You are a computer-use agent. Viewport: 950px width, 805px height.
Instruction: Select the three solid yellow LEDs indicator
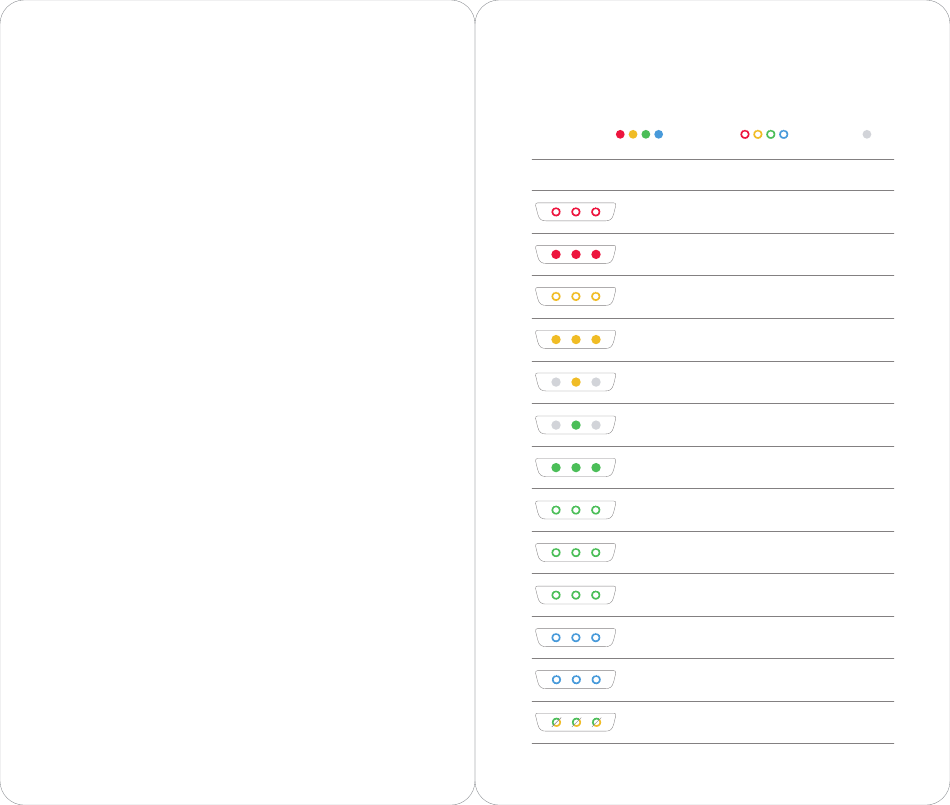[576, 340]
